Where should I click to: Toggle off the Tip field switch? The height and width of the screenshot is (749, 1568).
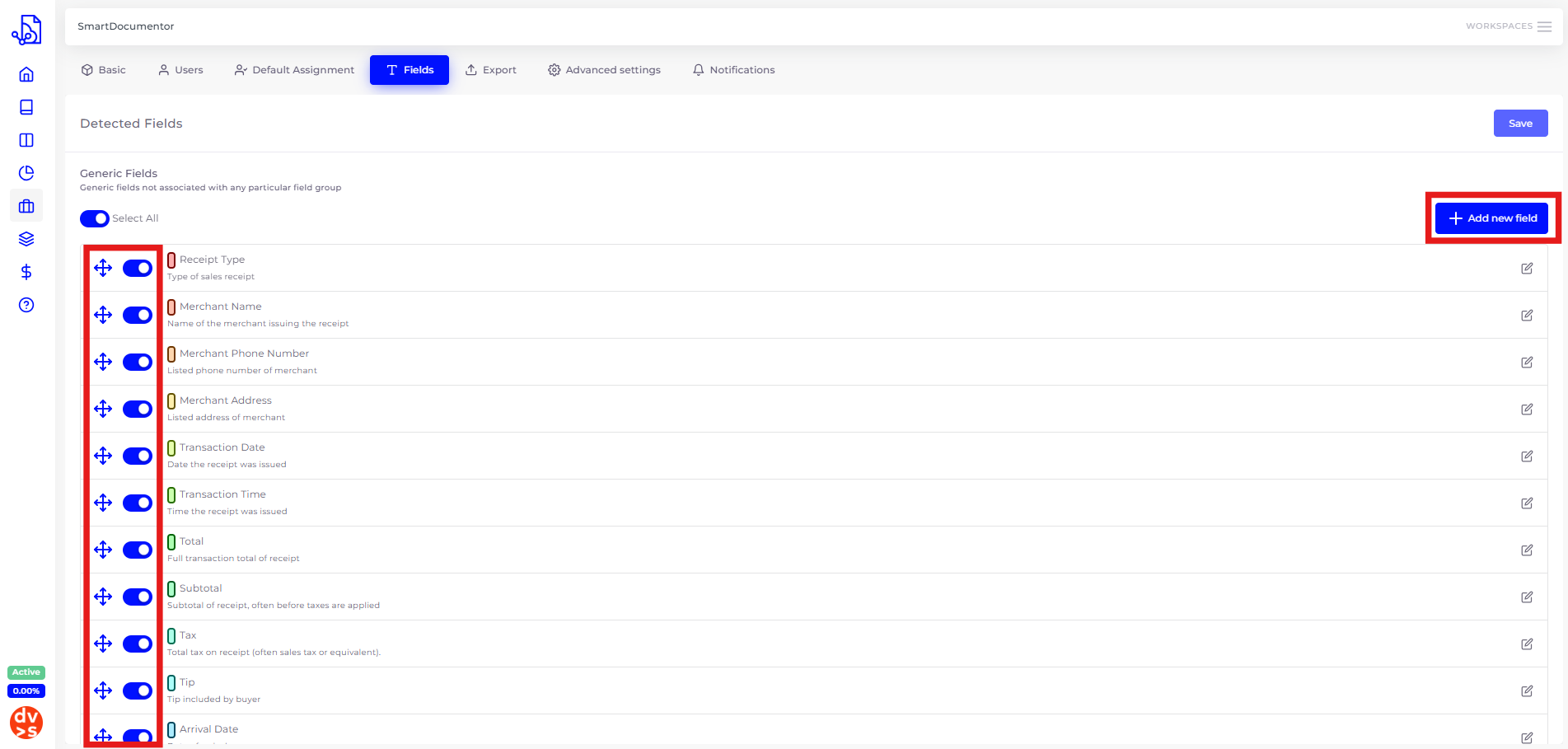[x=138, y=690]
